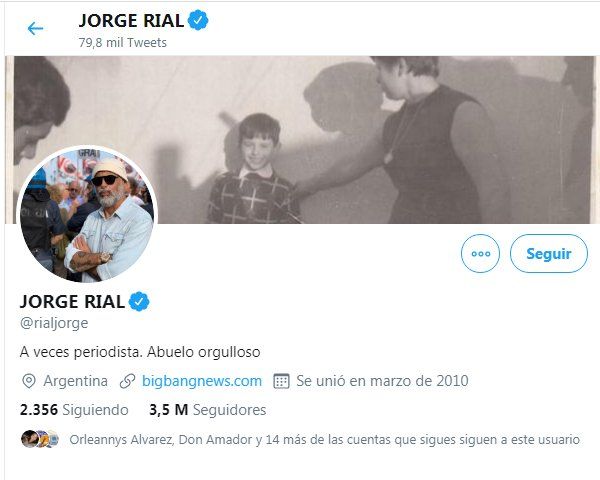The width and height of the screenshot is (600, 480).
Task: Click the Argentina location text
Action: (x=76, y=381)
